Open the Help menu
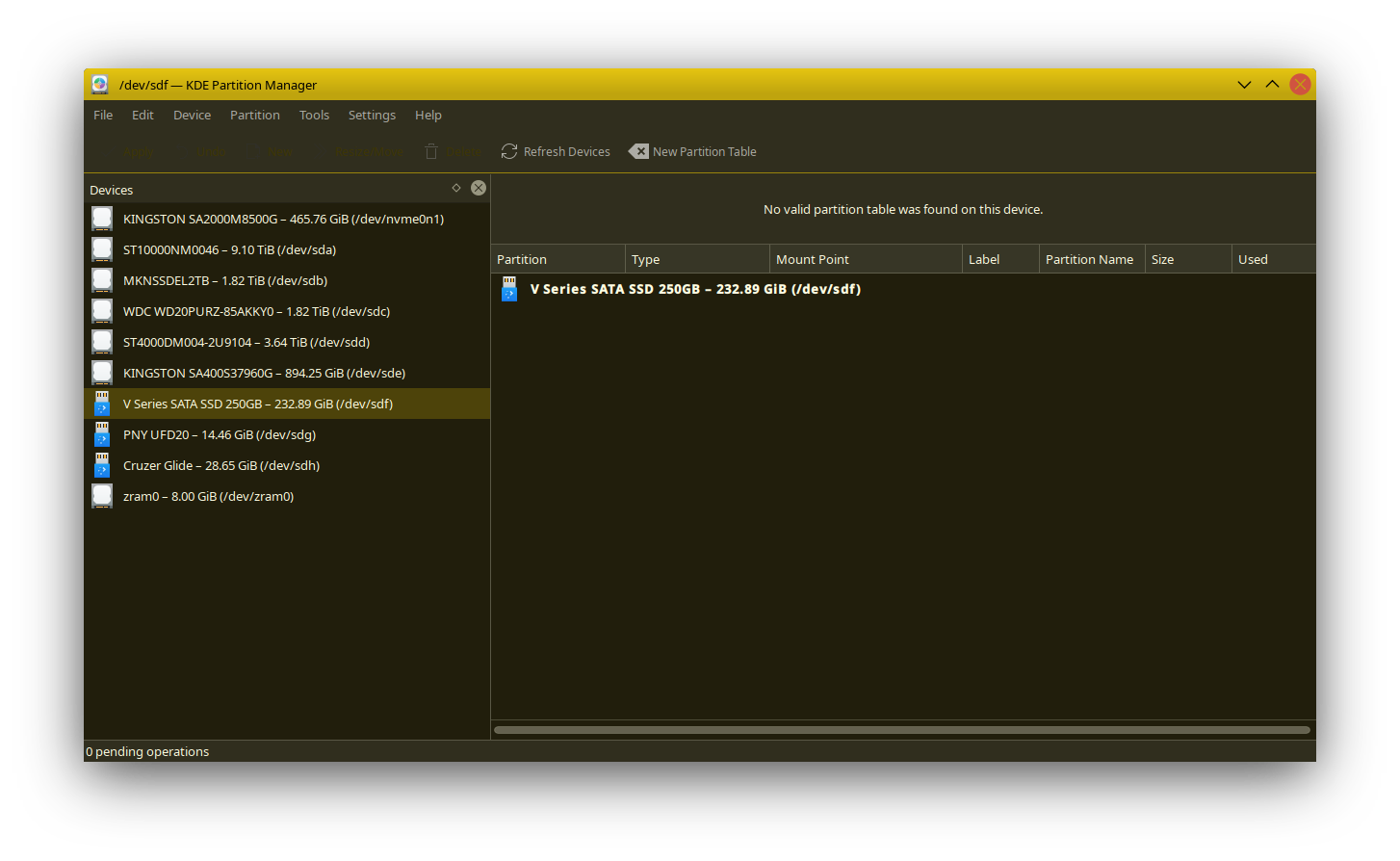This screenshot has height=861, width=1400. [x=428, y=115]
